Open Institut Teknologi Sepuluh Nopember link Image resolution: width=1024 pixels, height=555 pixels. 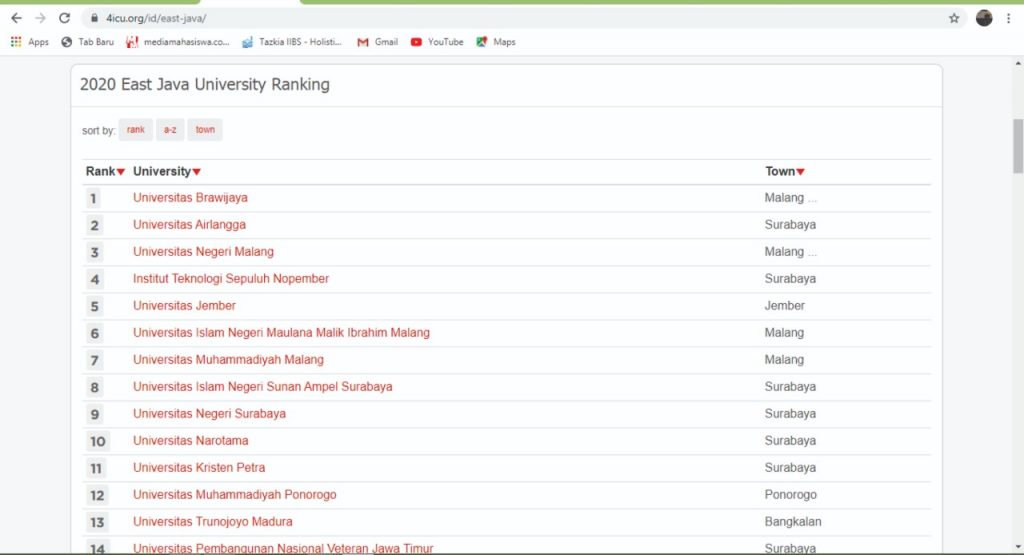[x=231, y=279]
